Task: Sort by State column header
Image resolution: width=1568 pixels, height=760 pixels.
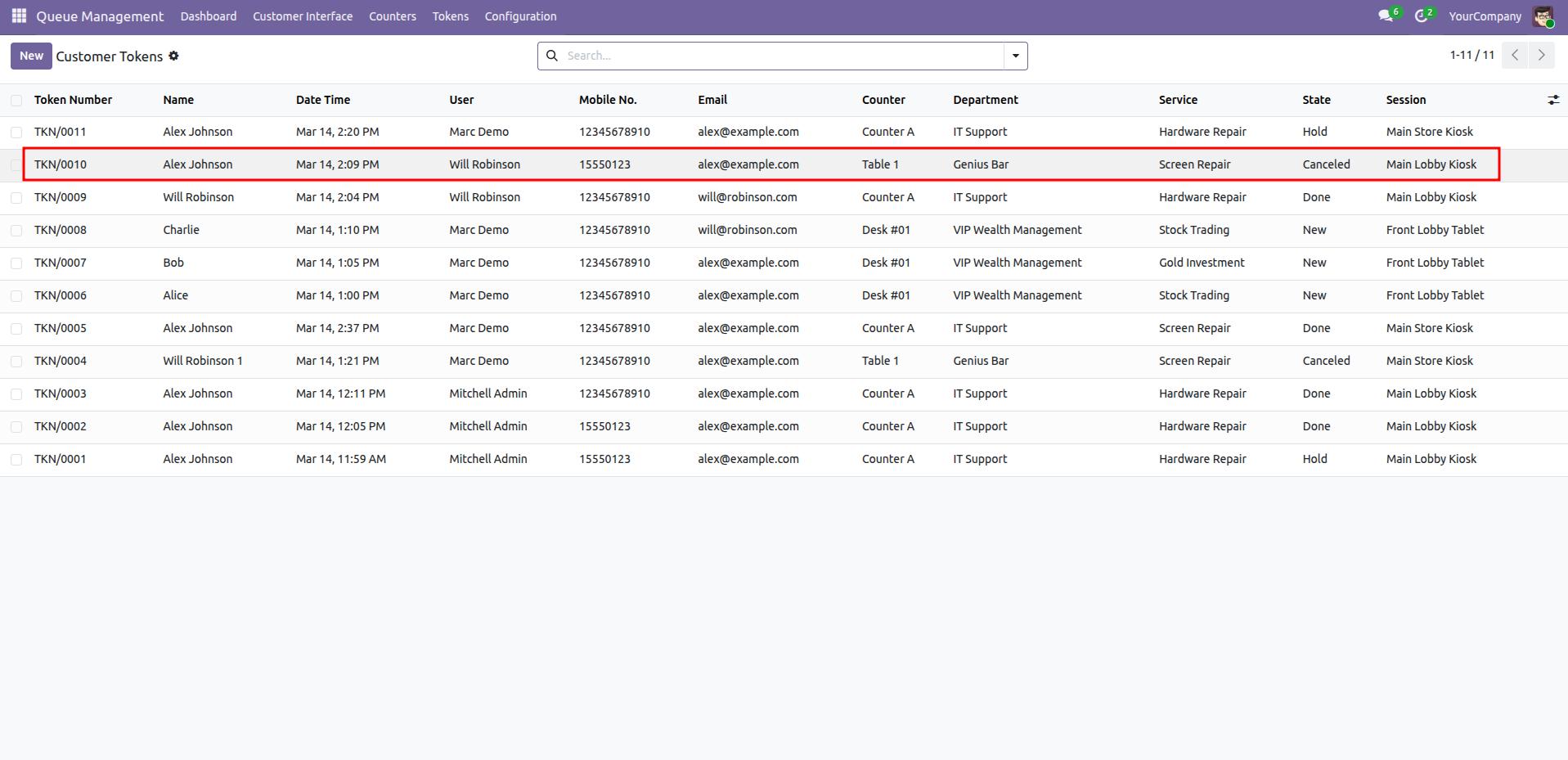Action: [x=1316, y=100]
